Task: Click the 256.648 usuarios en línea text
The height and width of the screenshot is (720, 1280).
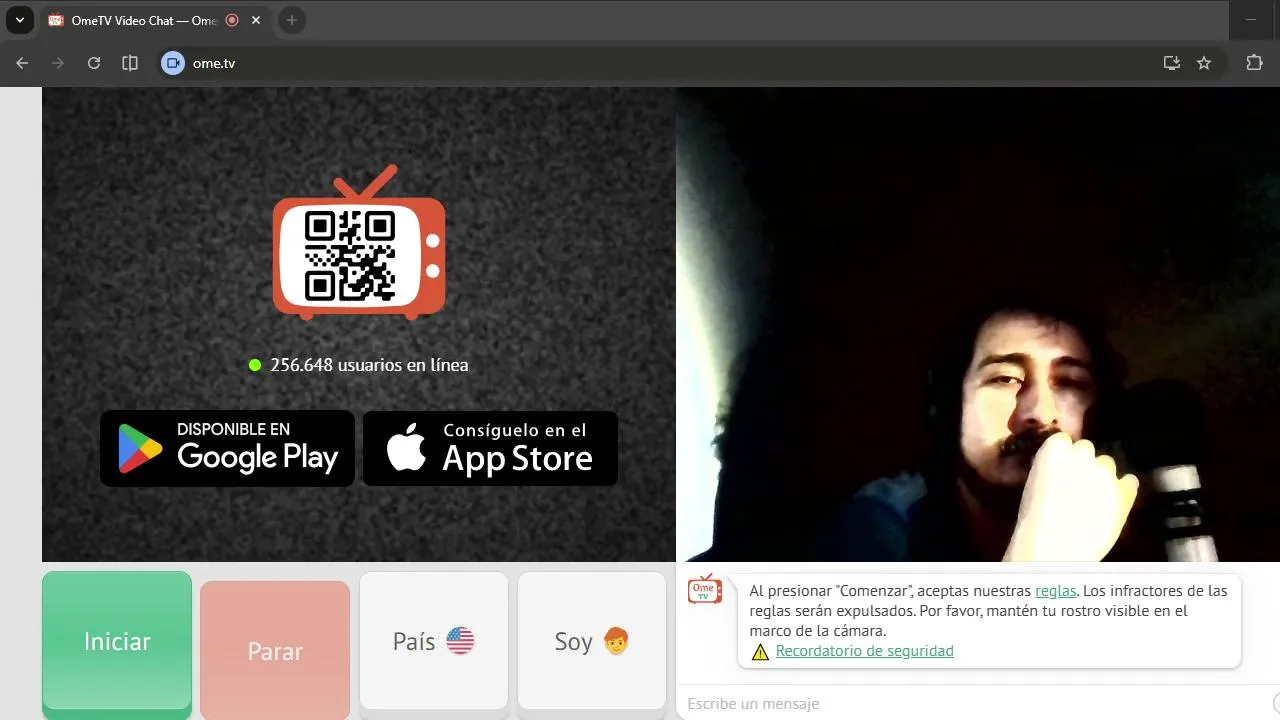Action: pyautogui.click(x=369, y=365)
